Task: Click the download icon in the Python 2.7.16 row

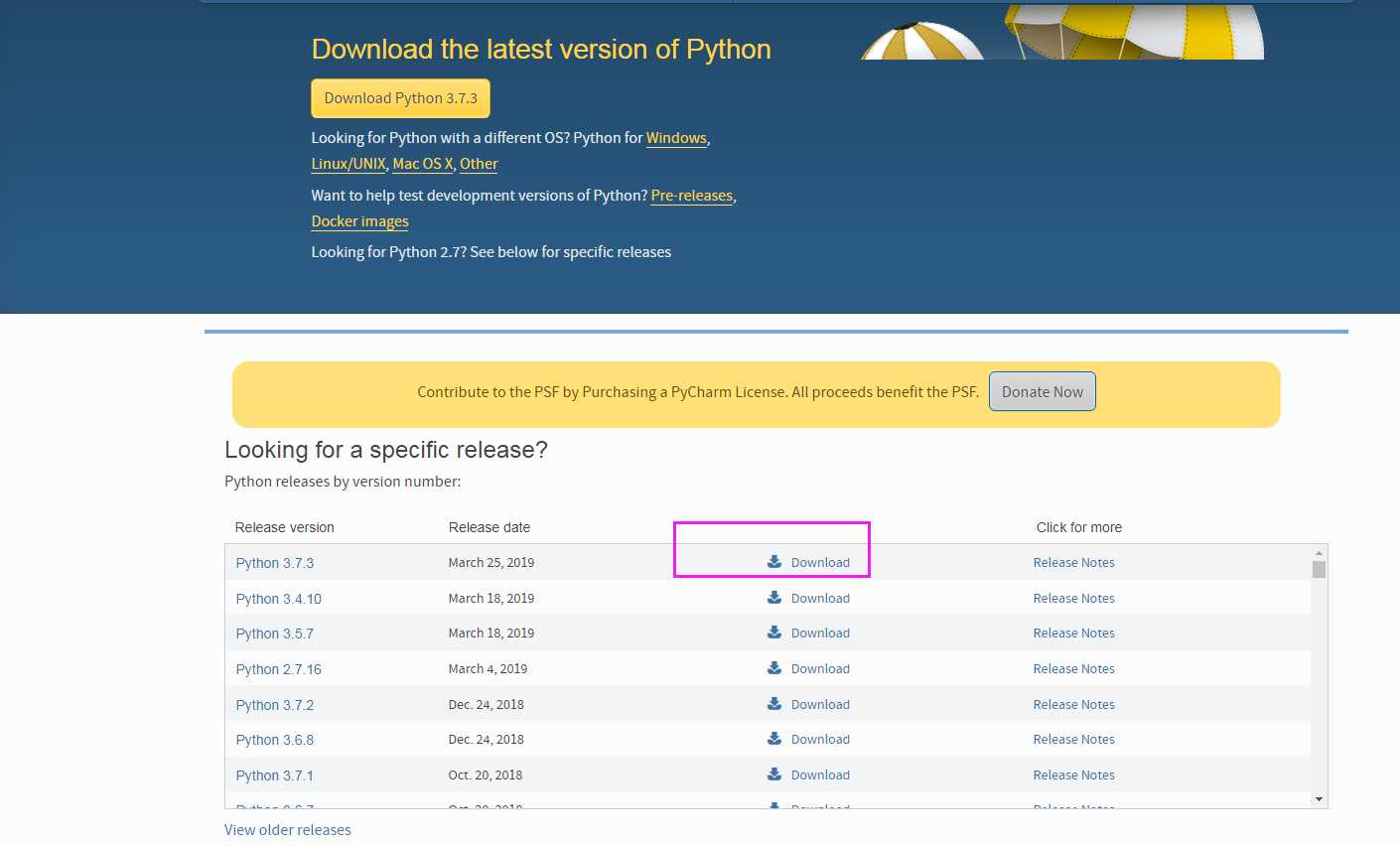Action: [x=774, y=668]
